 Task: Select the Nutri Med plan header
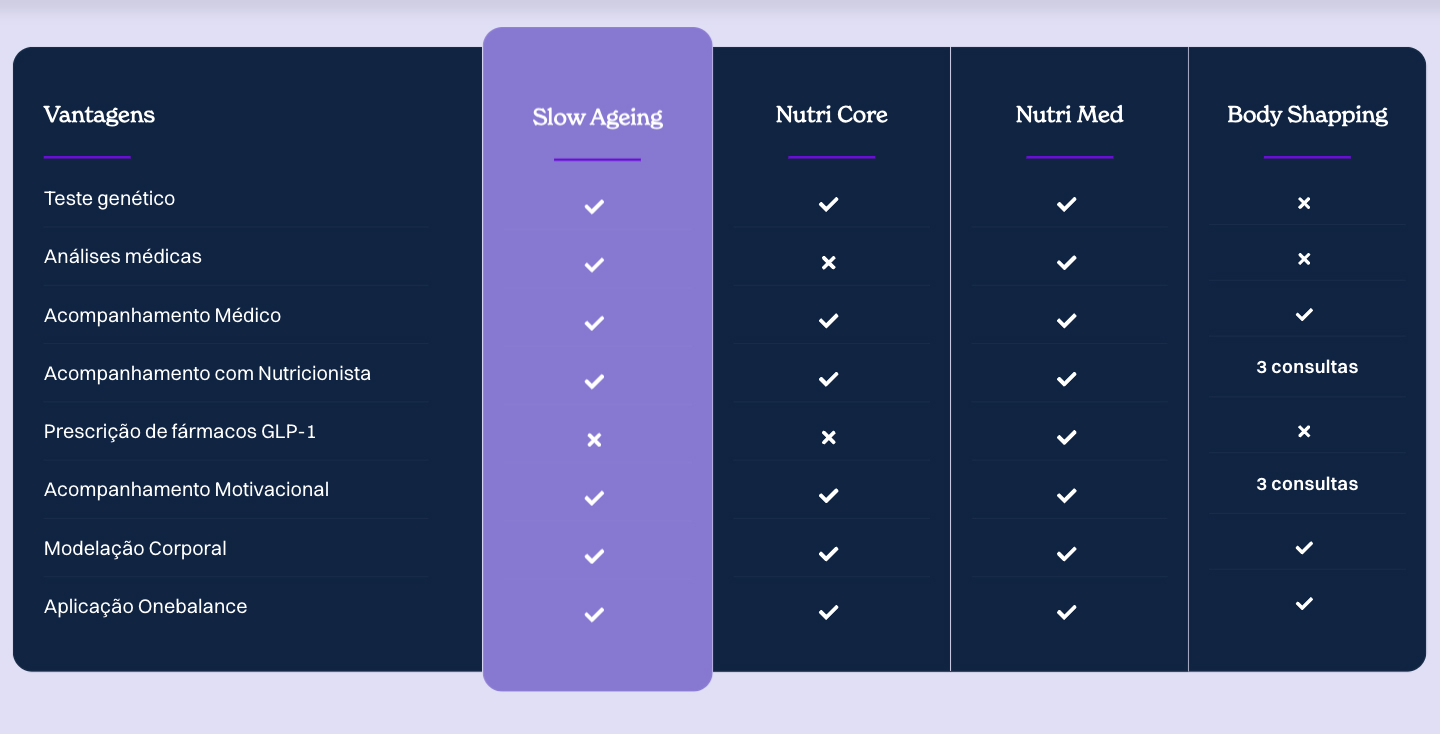click(x=1069, y=115)
